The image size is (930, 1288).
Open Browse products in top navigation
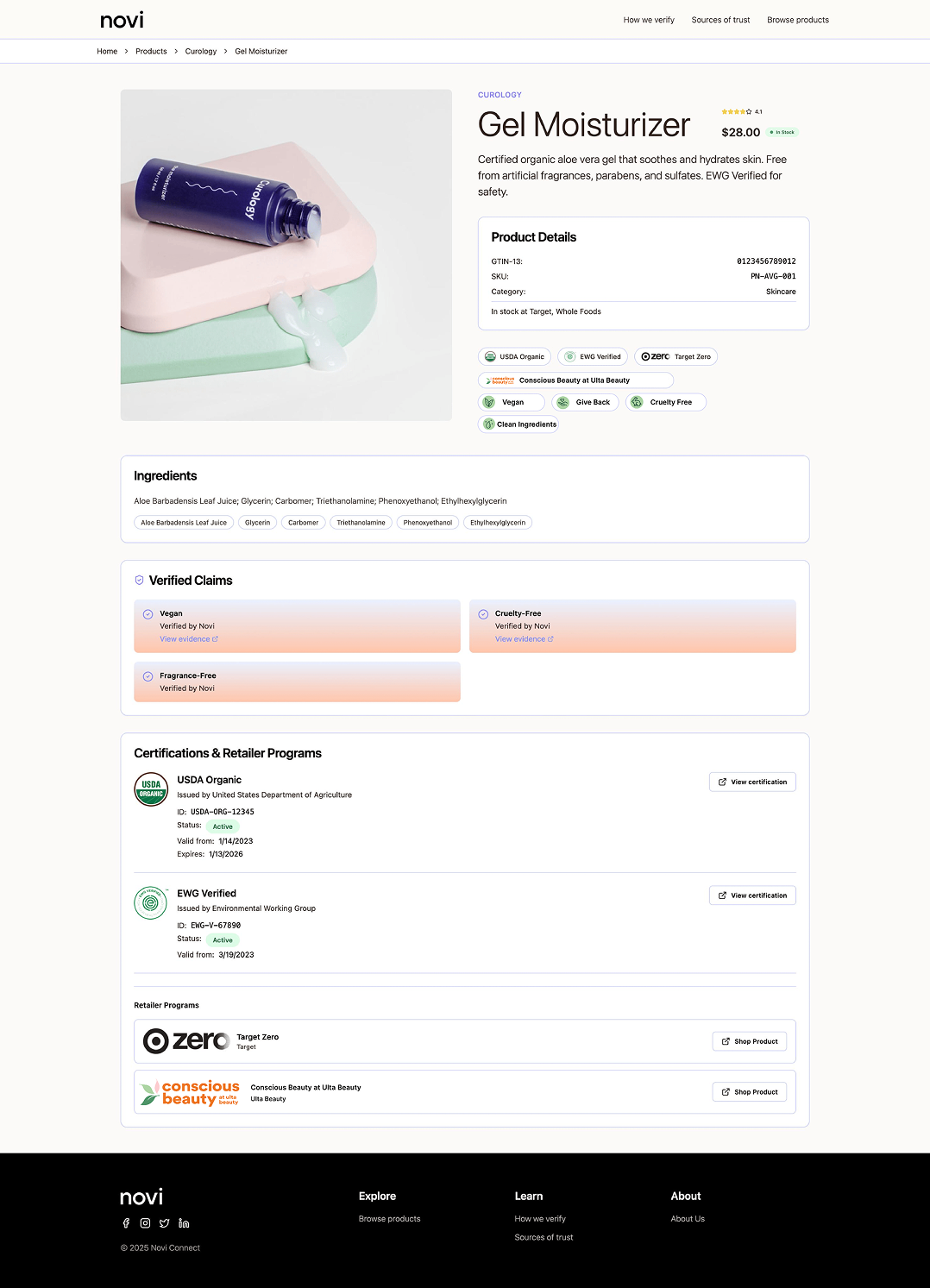coord(798,20)
